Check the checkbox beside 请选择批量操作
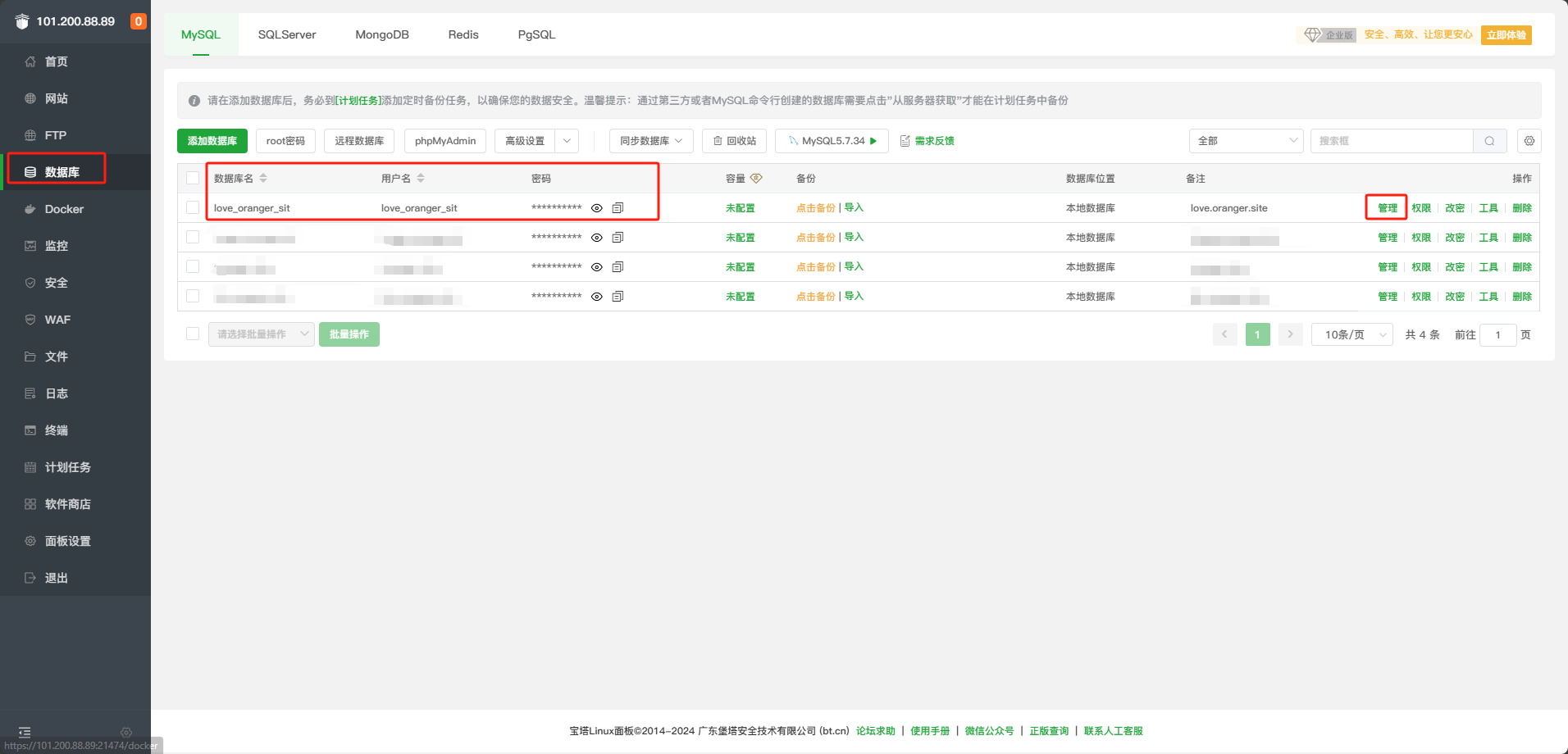1568x754 pixels. point(193,334)
